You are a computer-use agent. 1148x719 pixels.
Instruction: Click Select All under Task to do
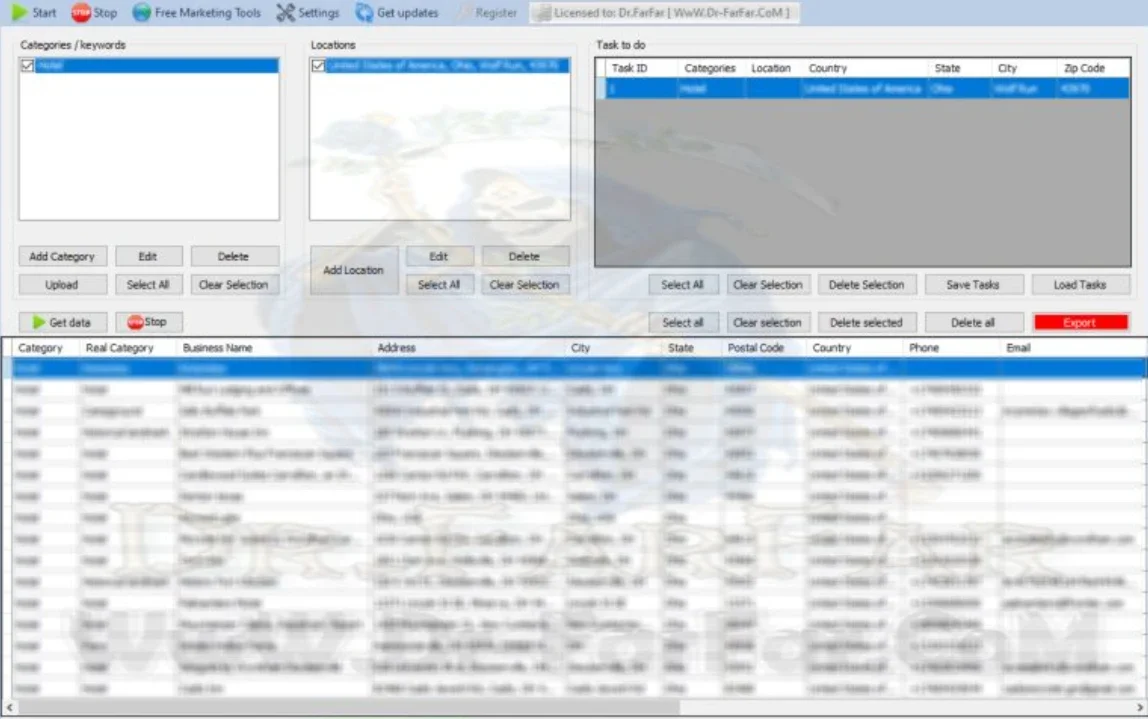coord(682,285)
